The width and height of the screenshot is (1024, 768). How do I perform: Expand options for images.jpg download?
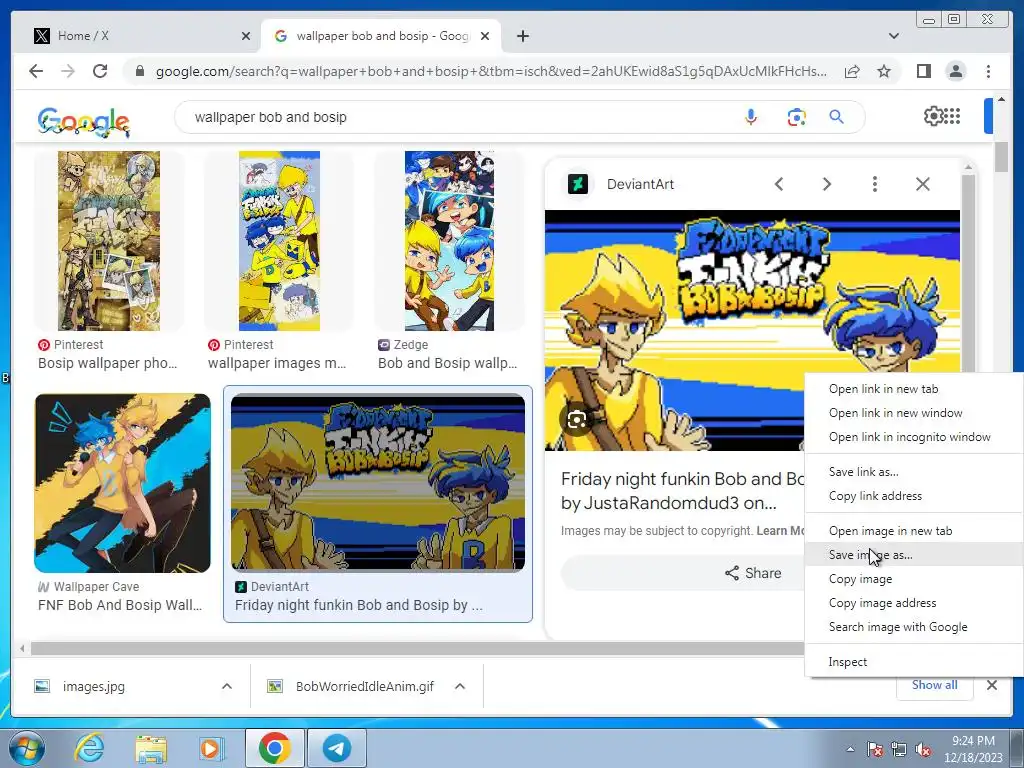pyautogui.click(x=227, y=686)
